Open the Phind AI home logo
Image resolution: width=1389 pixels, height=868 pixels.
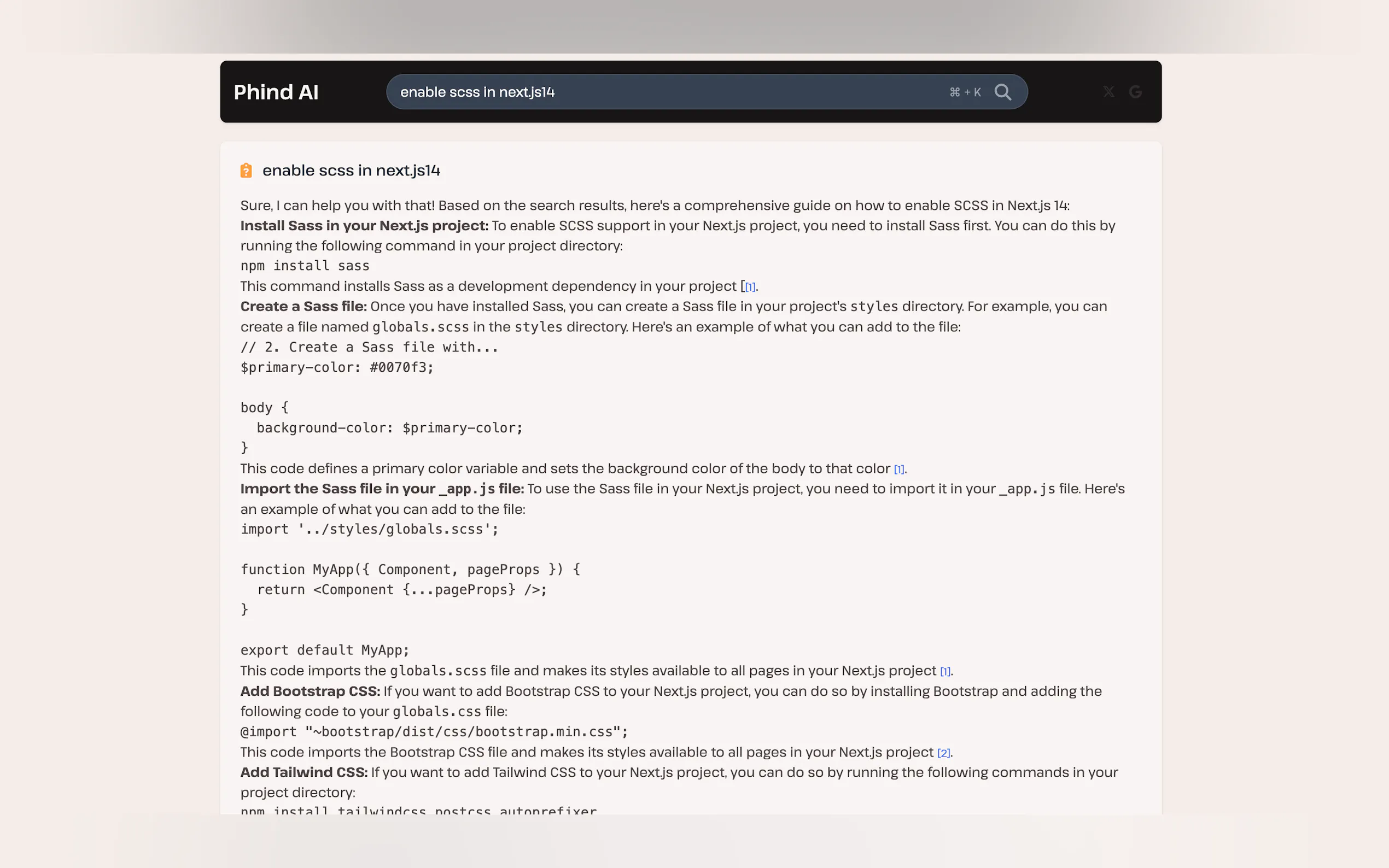coord(276,92)
